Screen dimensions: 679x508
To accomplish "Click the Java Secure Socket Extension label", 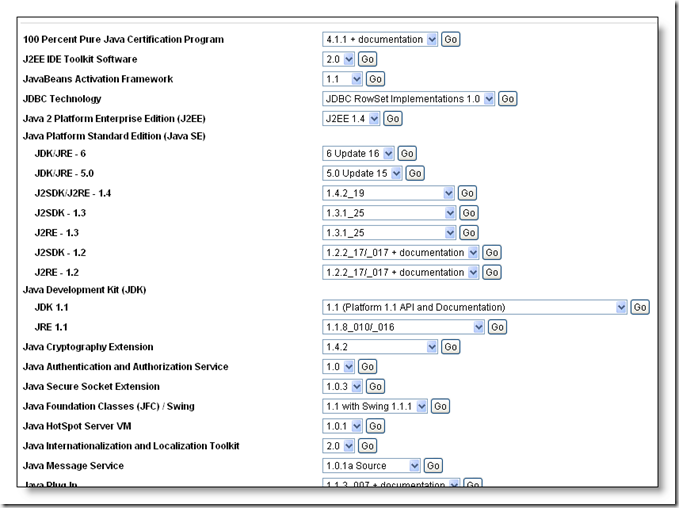I will click(x=91, y=386).
